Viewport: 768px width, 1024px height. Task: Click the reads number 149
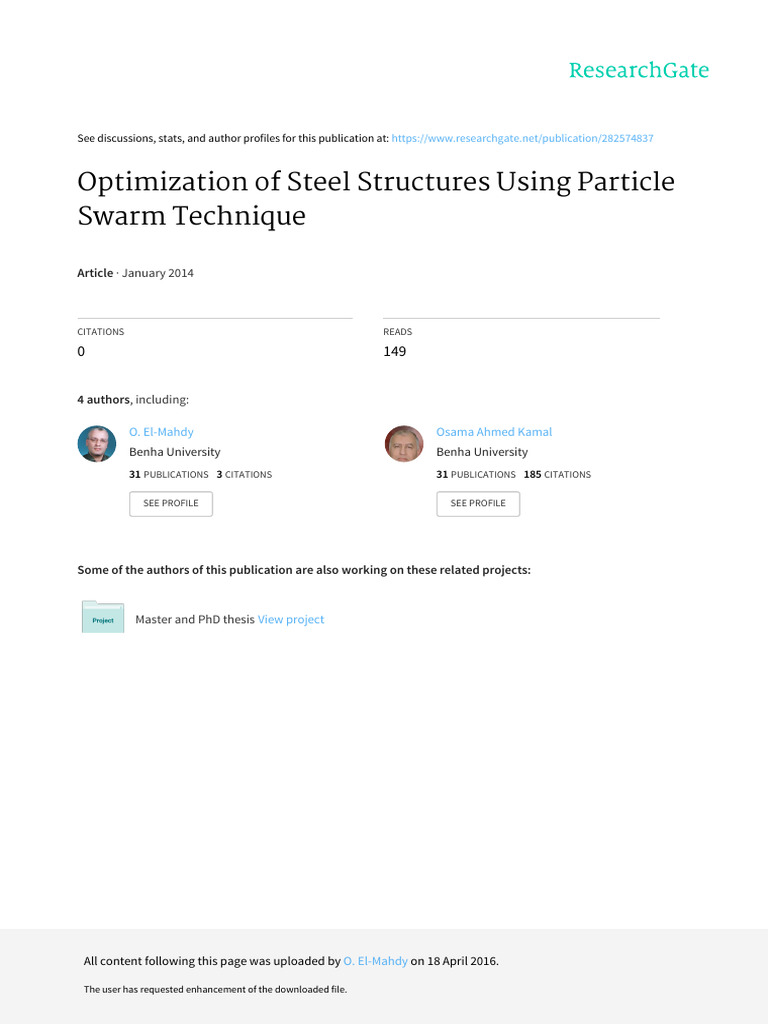pos(394,352)
